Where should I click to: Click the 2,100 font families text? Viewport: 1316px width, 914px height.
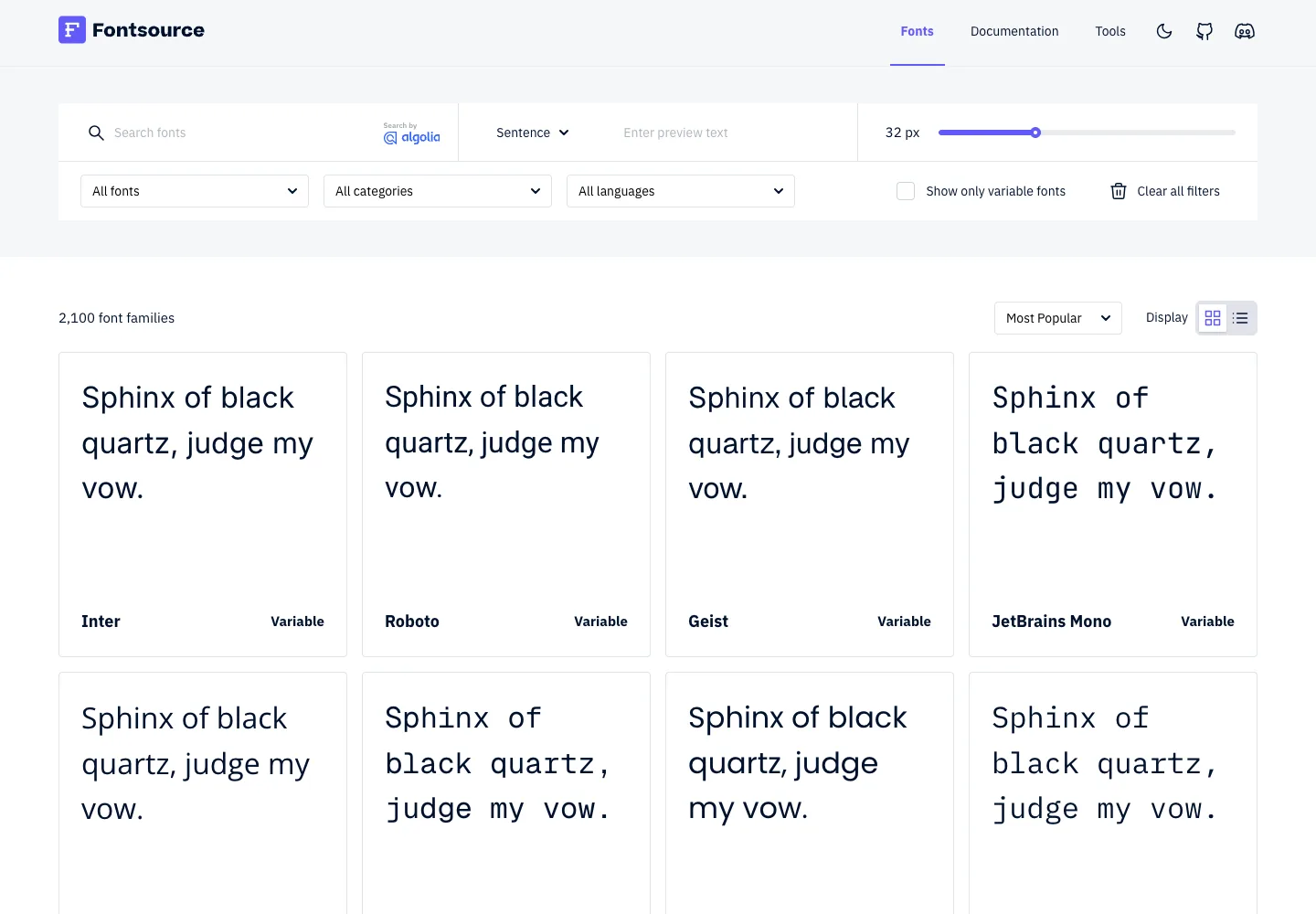tap(116, 318)
